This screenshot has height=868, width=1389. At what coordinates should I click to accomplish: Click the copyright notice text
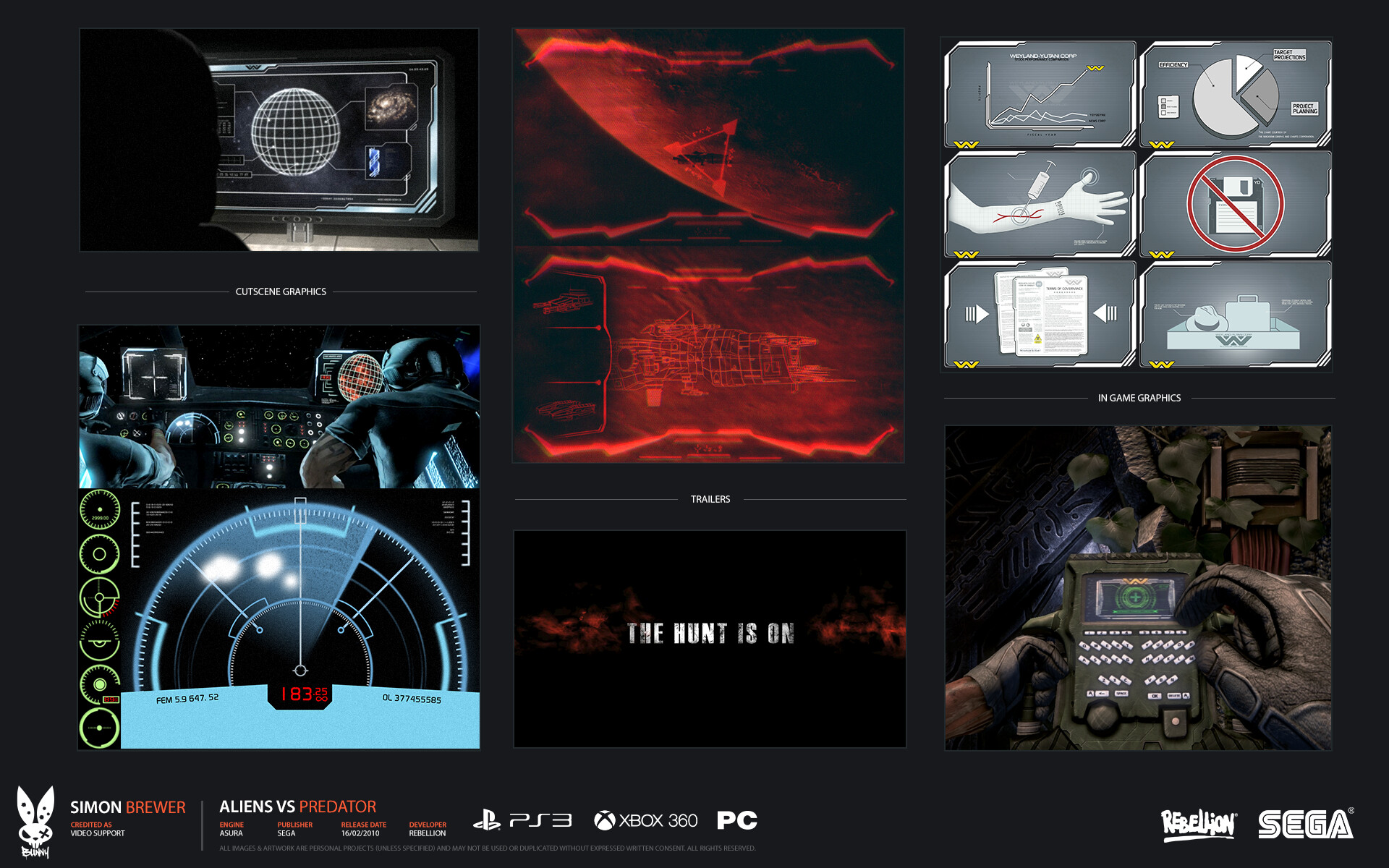click(x=488, y=848)
